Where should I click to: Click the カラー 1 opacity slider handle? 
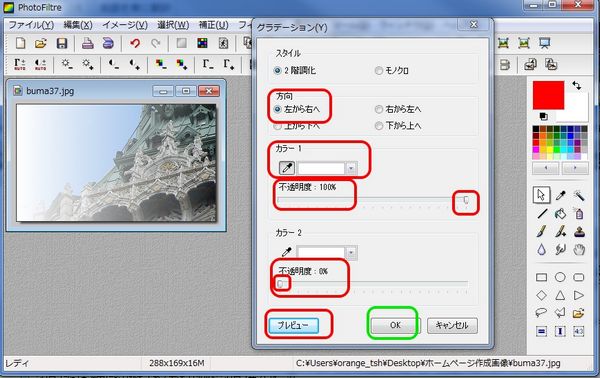(466, 200)
